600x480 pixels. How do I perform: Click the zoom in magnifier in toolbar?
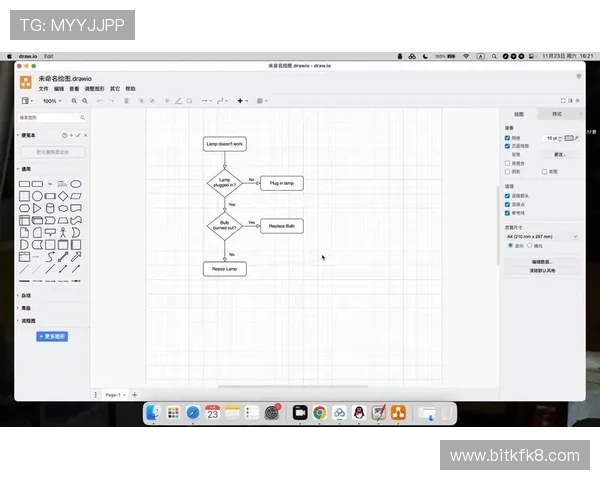(74, 101)
